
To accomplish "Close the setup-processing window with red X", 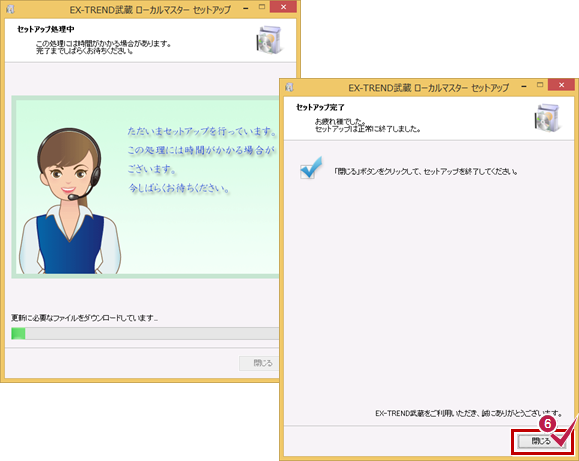I will 283,7.
